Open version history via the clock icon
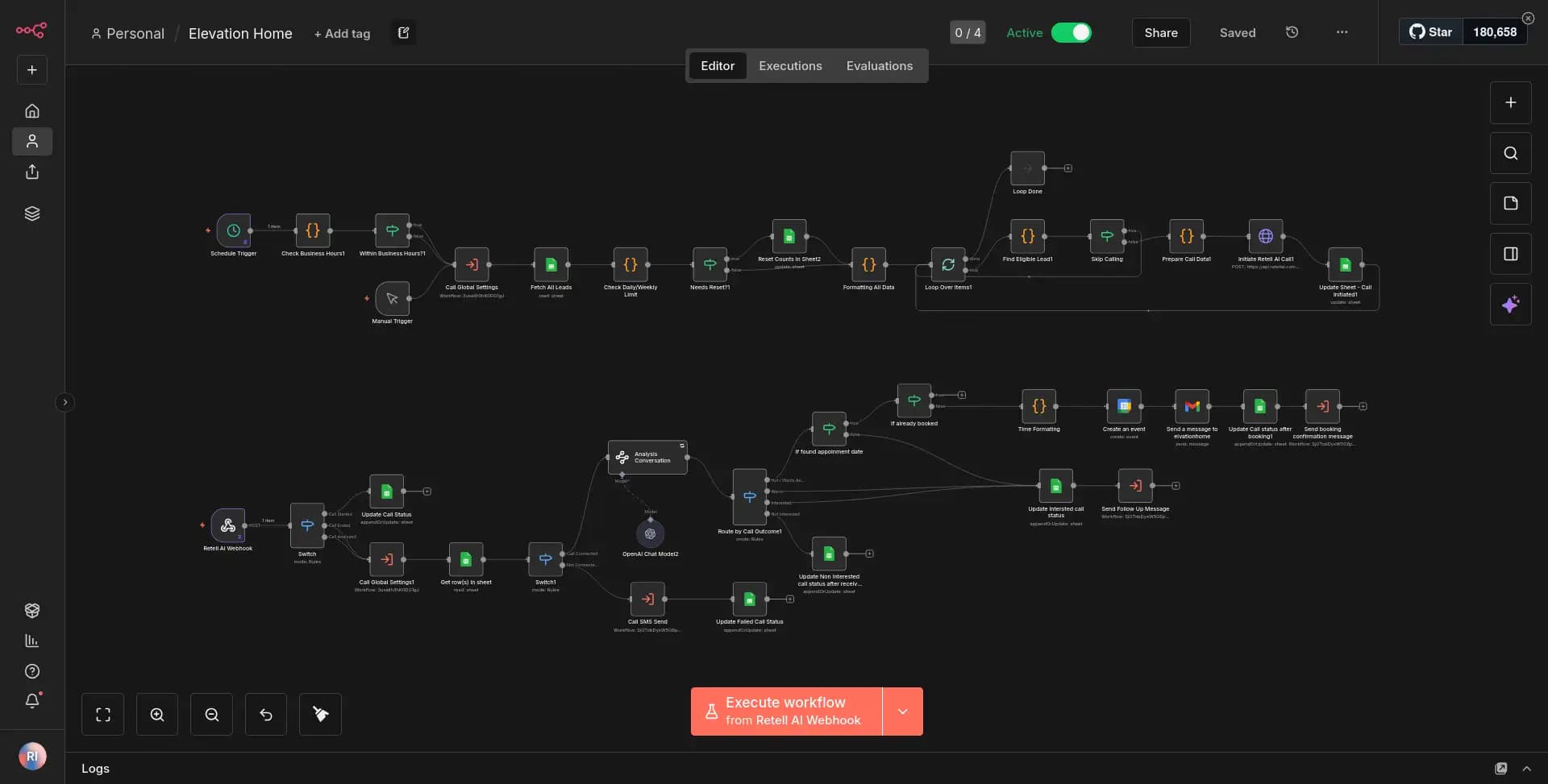The width and height of the screenshot is (1548, 784). tap(1292, 31)
